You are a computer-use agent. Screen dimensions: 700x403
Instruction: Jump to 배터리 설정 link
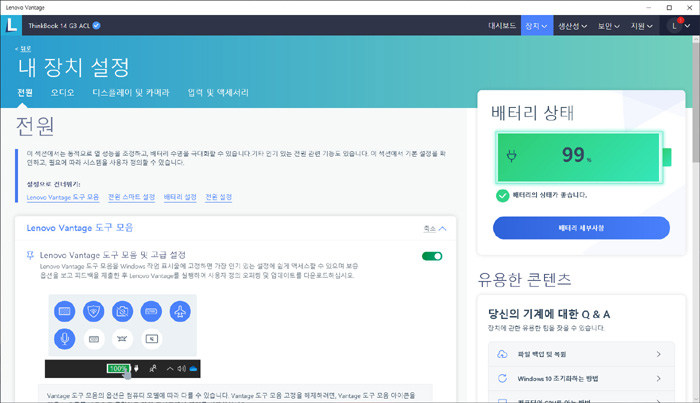180,197
